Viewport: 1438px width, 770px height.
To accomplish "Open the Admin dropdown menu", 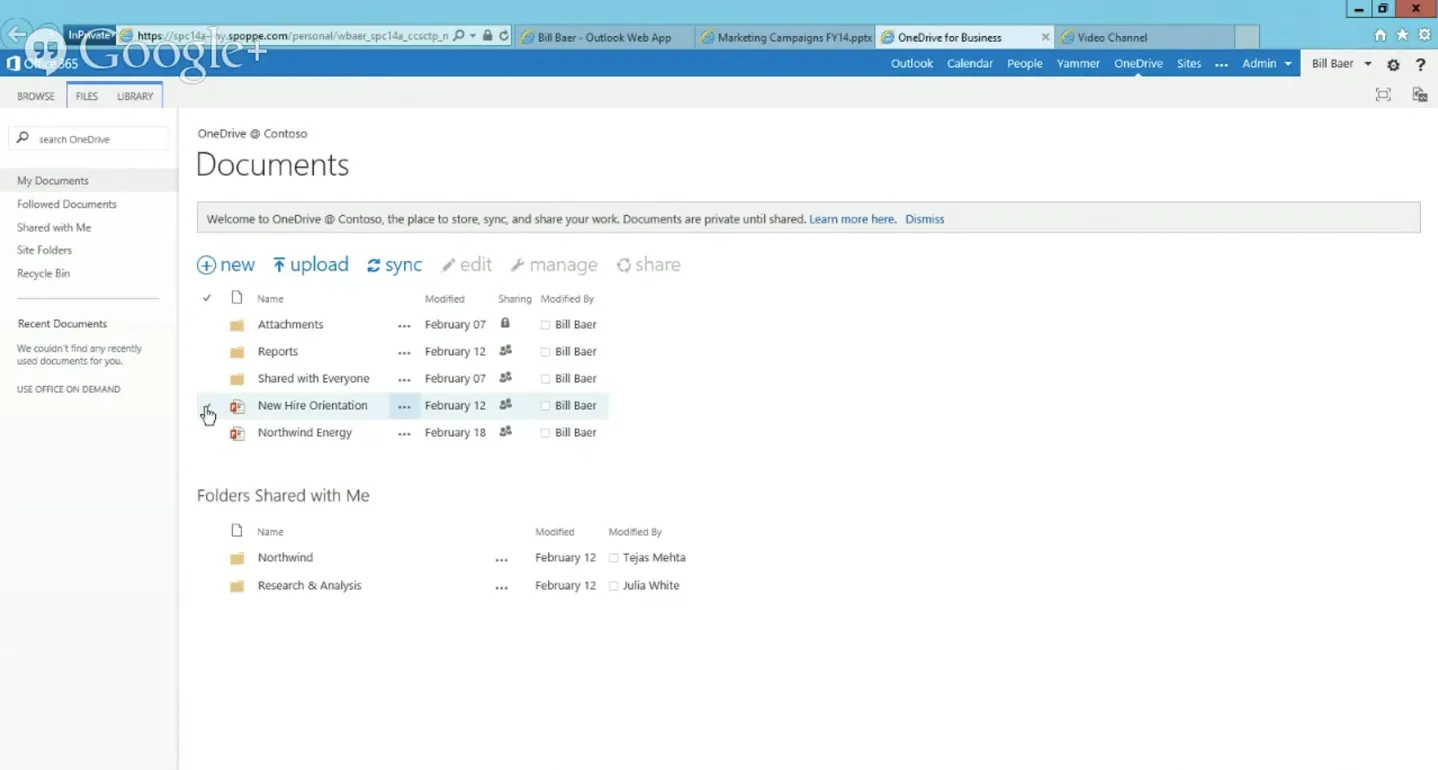I will [x=1267, y=63].
